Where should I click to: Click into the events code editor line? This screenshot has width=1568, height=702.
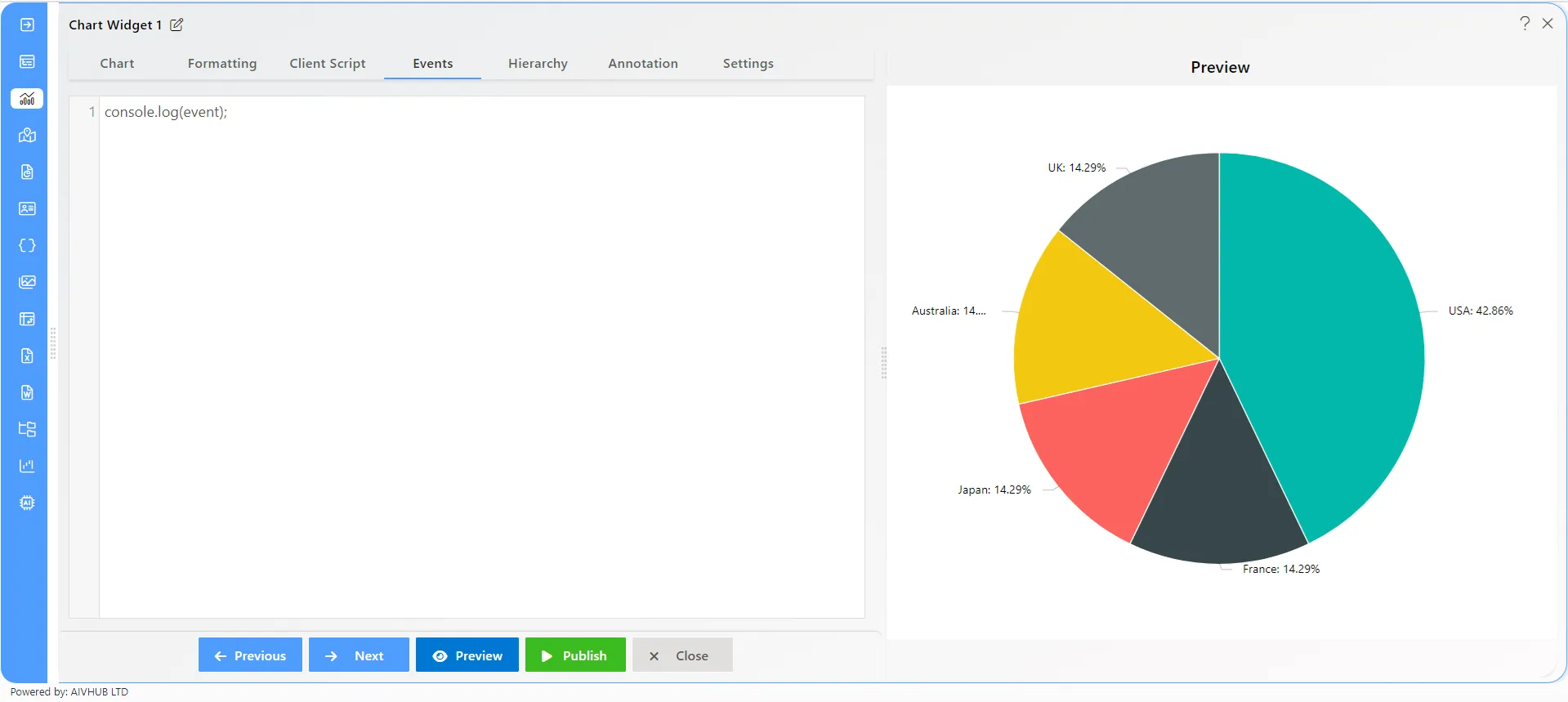coord(482,112)
